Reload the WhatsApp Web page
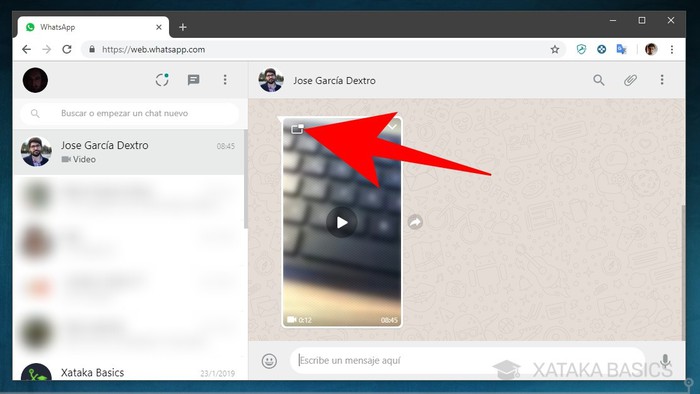The height and width of the screenshot is (394, 700). coord(67,49)
